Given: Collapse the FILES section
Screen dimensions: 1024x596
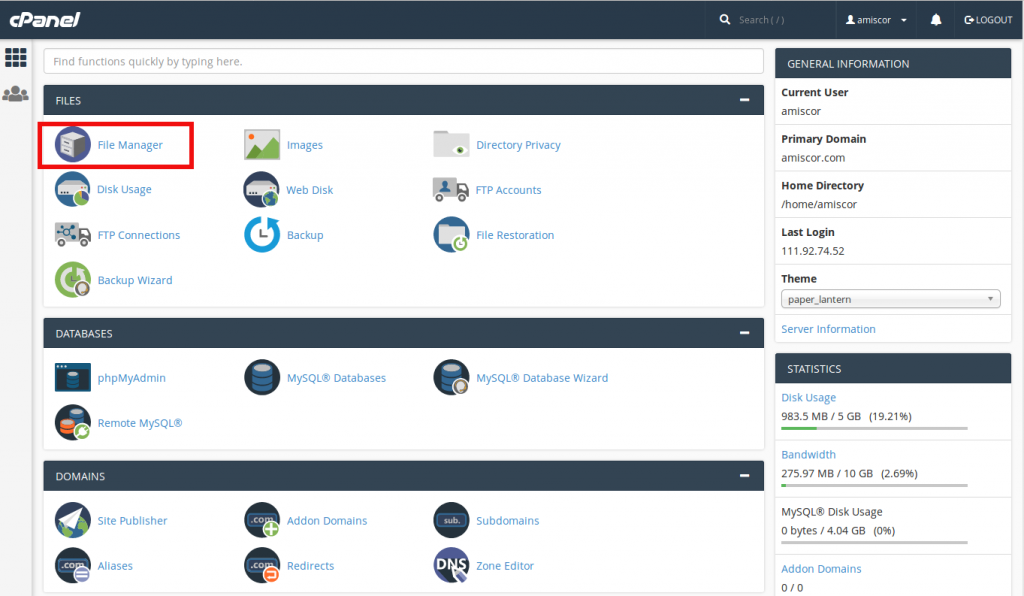Looking at the screenshot, I should [744, 100].
